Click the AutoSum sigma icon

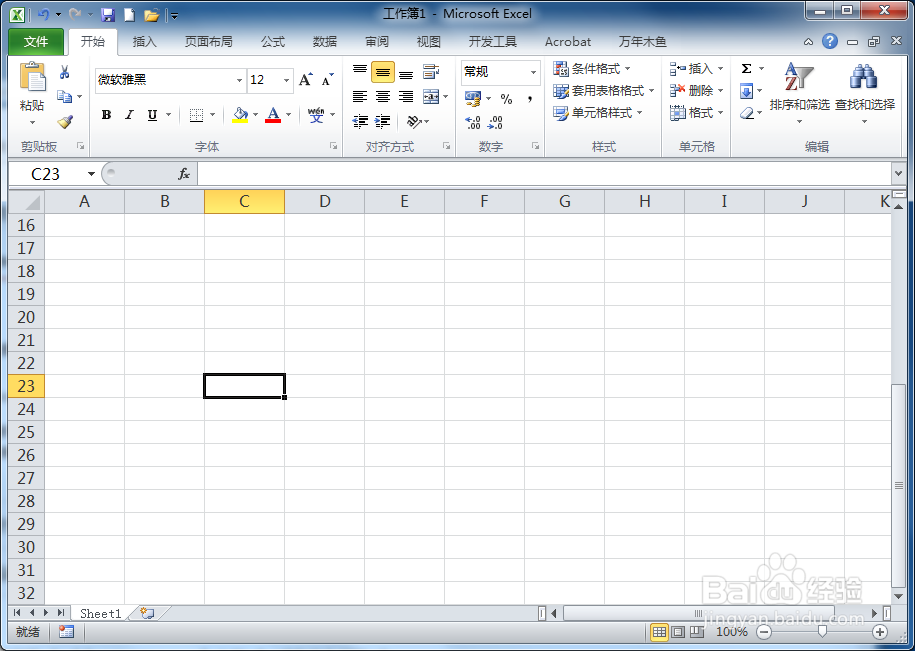pyautogui.click(x=746, y=69)
